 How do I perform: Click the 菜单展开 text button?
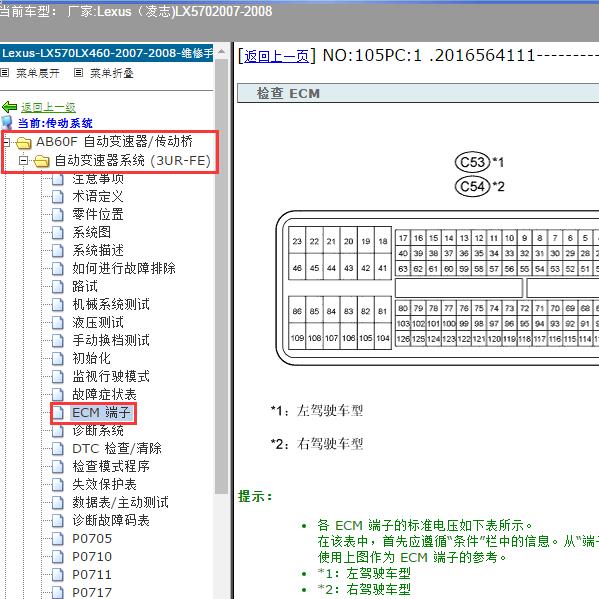(38, 73)
